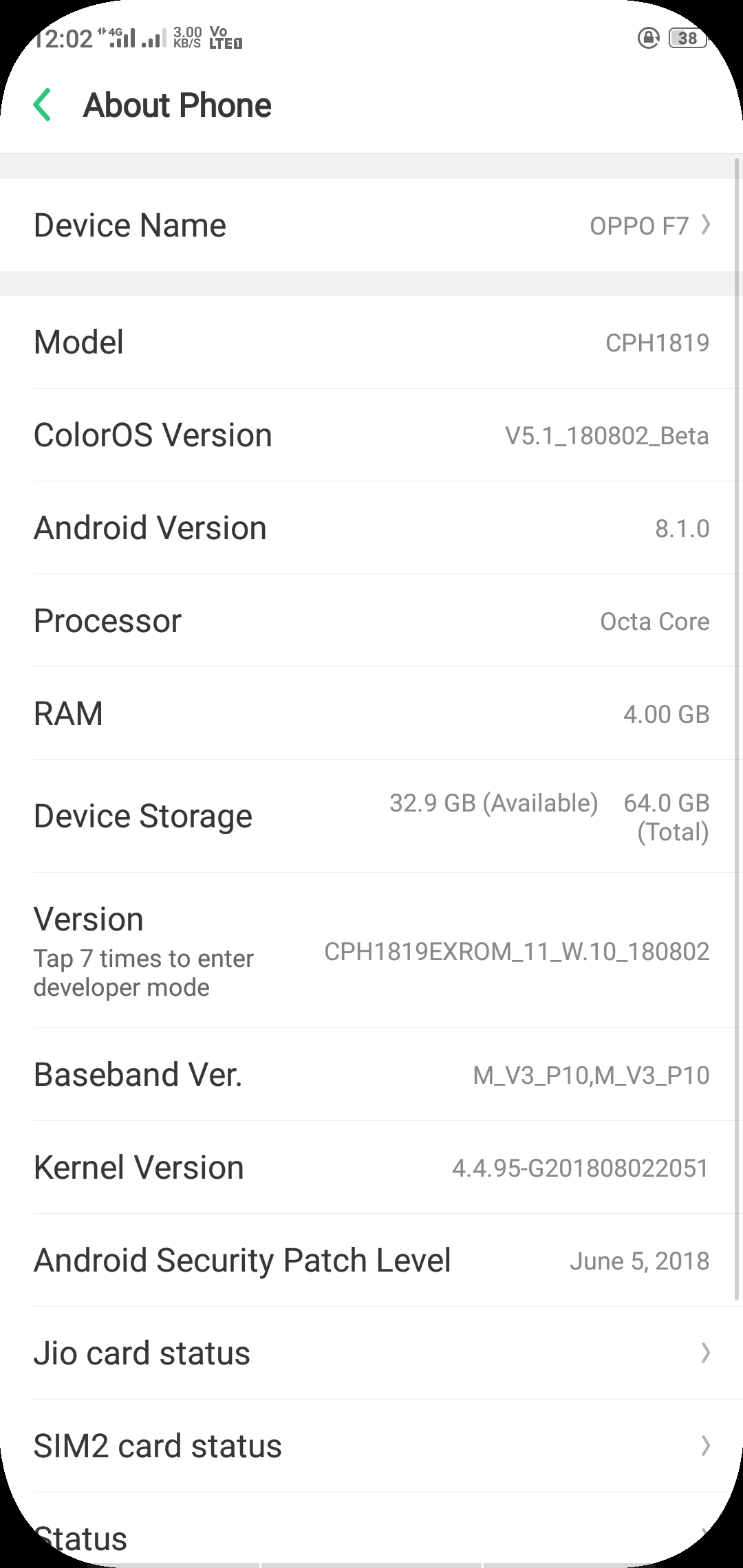Expand SIM2 card status chevron
The height and width of the screenshot is (1568, 743).
click(706, 1446)
